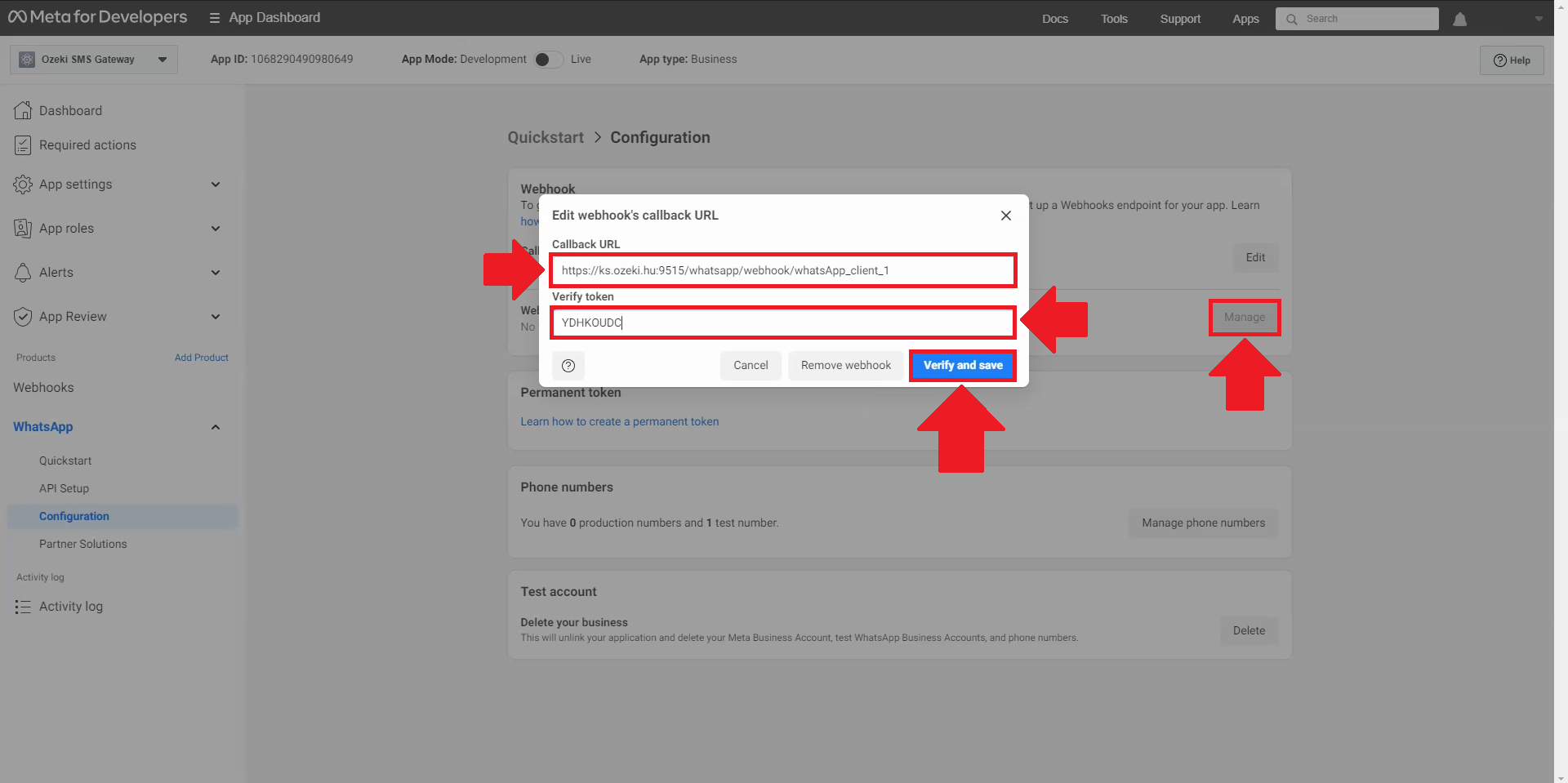
Task: Click the help question icon in dialog
Action: pos(568,366)
